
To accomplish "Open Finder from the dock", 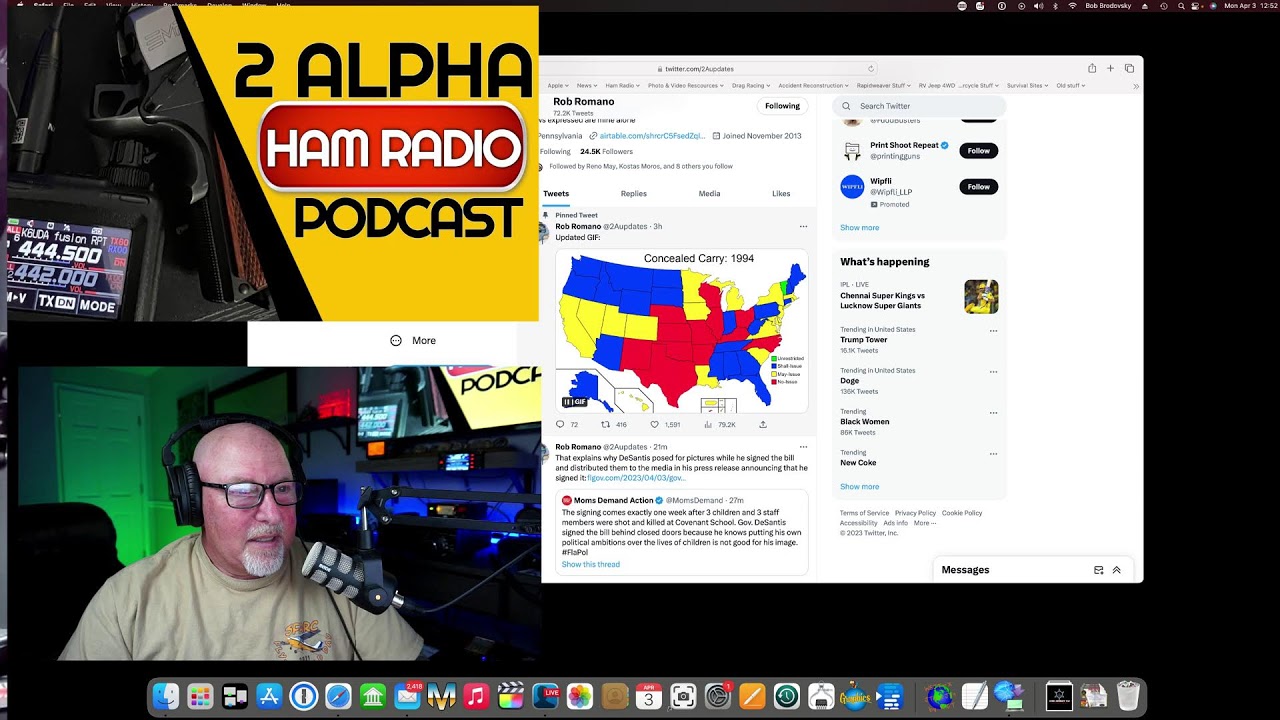I will tap(166, 696).
